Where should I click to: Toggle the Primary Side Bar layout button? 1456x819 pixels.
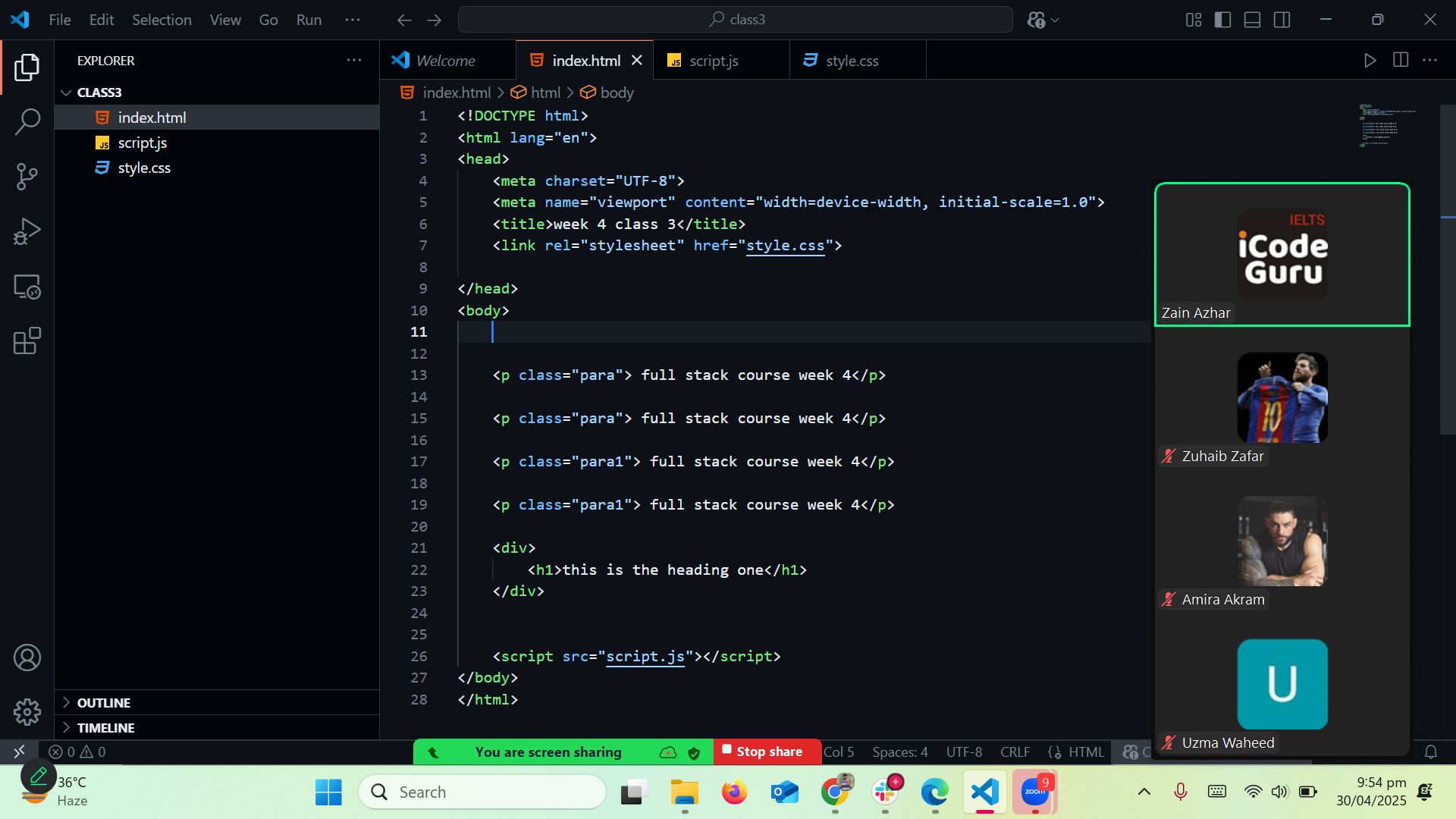(1222, 20)
